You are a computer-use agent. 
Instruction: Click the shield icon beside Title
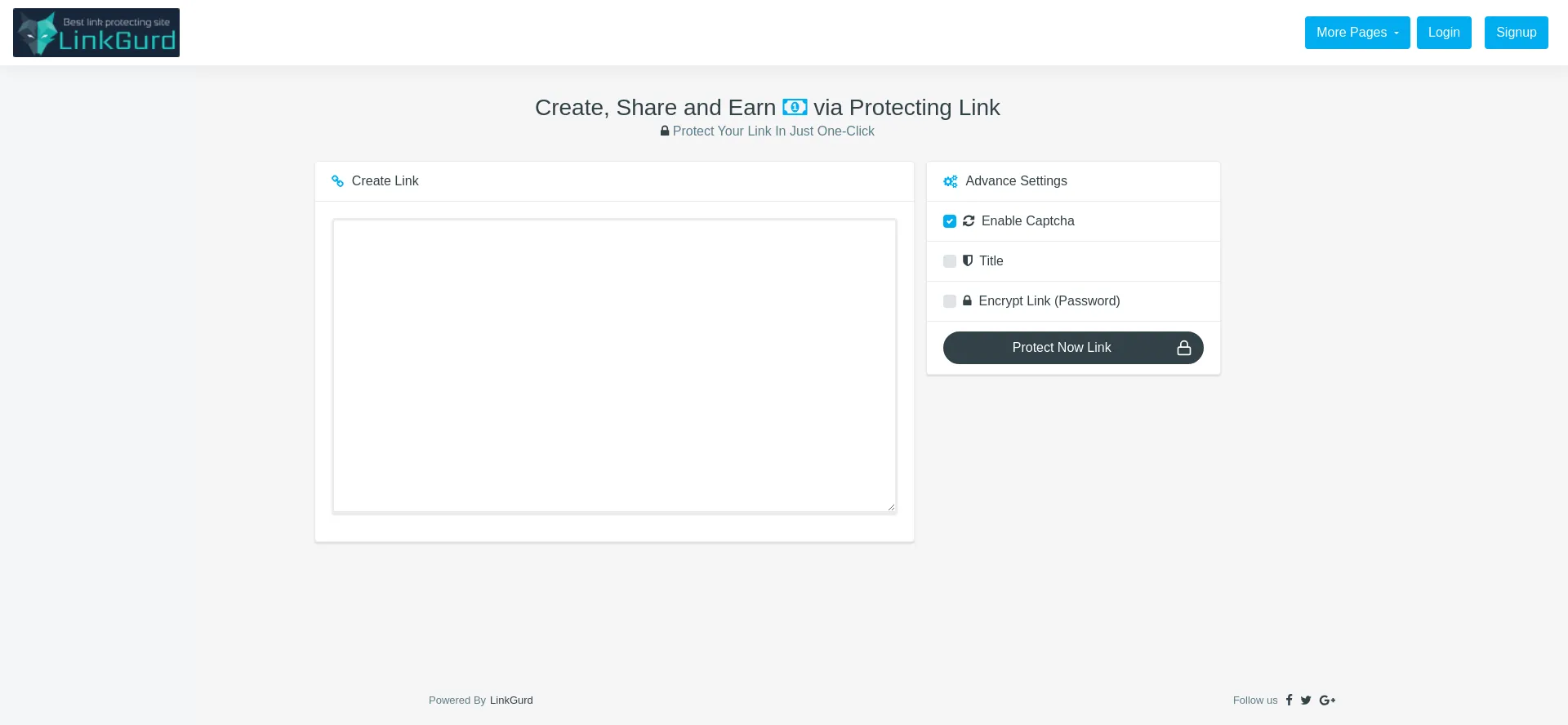(968, 260)
